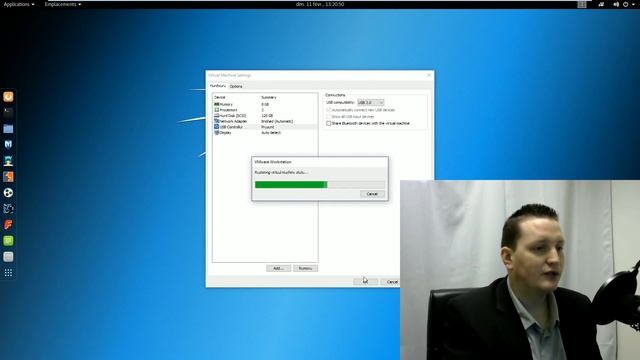Open the white round ball icon in dock
Image resolution: width=640 pixels, height=360 pixels.
coord(8,193)
